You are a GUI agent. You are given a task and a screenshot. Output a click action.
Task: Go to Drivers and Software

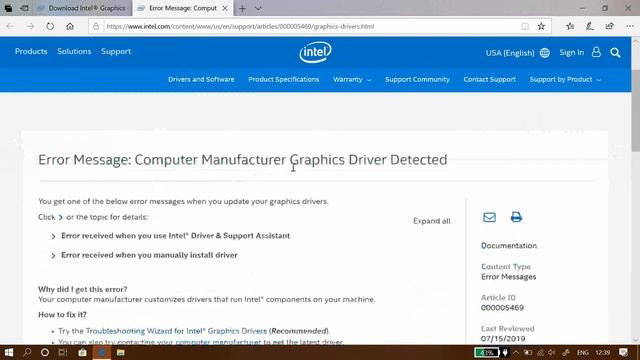(201, 80)
